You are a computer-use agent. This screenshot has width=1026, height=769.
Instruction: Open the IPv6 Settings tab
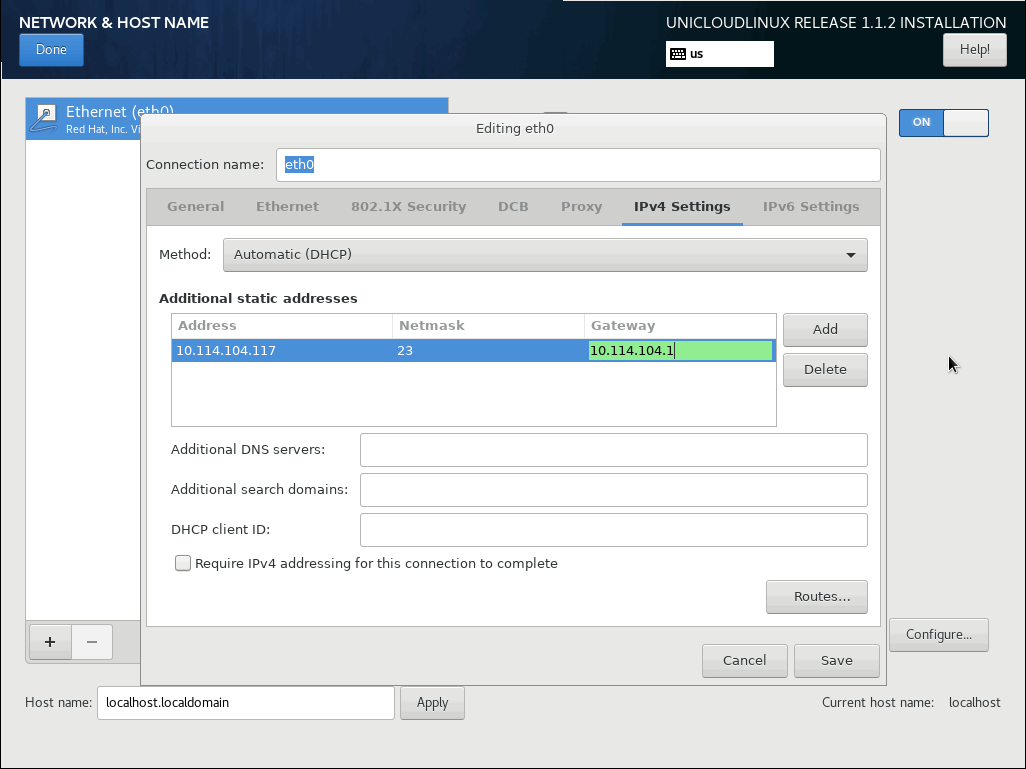click(811, 207)
